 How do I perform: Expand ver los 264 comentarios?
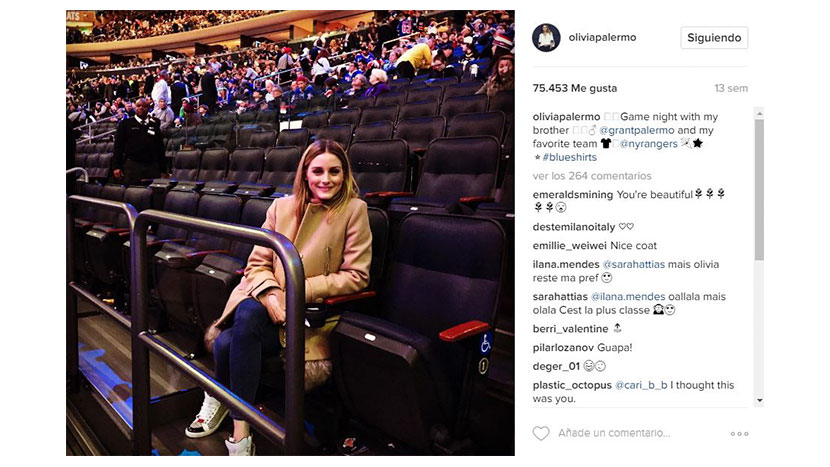tap(592, 176)
